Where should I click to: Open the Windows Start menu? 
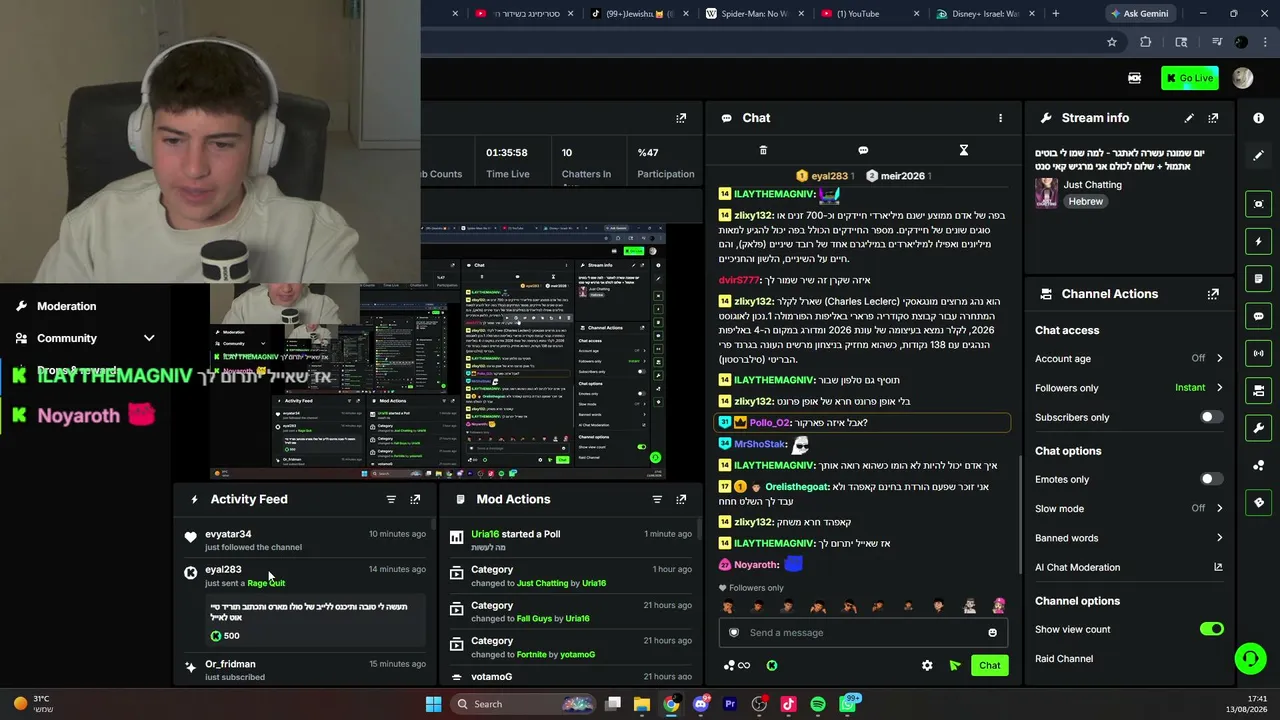pyautogui.click(x=433, y=704)
